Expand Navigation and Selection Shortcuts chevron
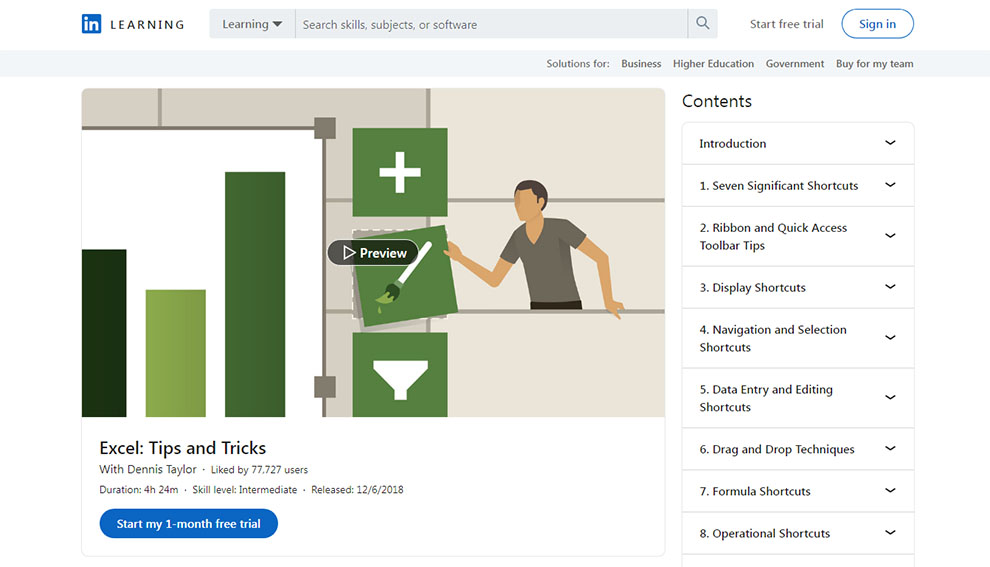 (890, 337)
